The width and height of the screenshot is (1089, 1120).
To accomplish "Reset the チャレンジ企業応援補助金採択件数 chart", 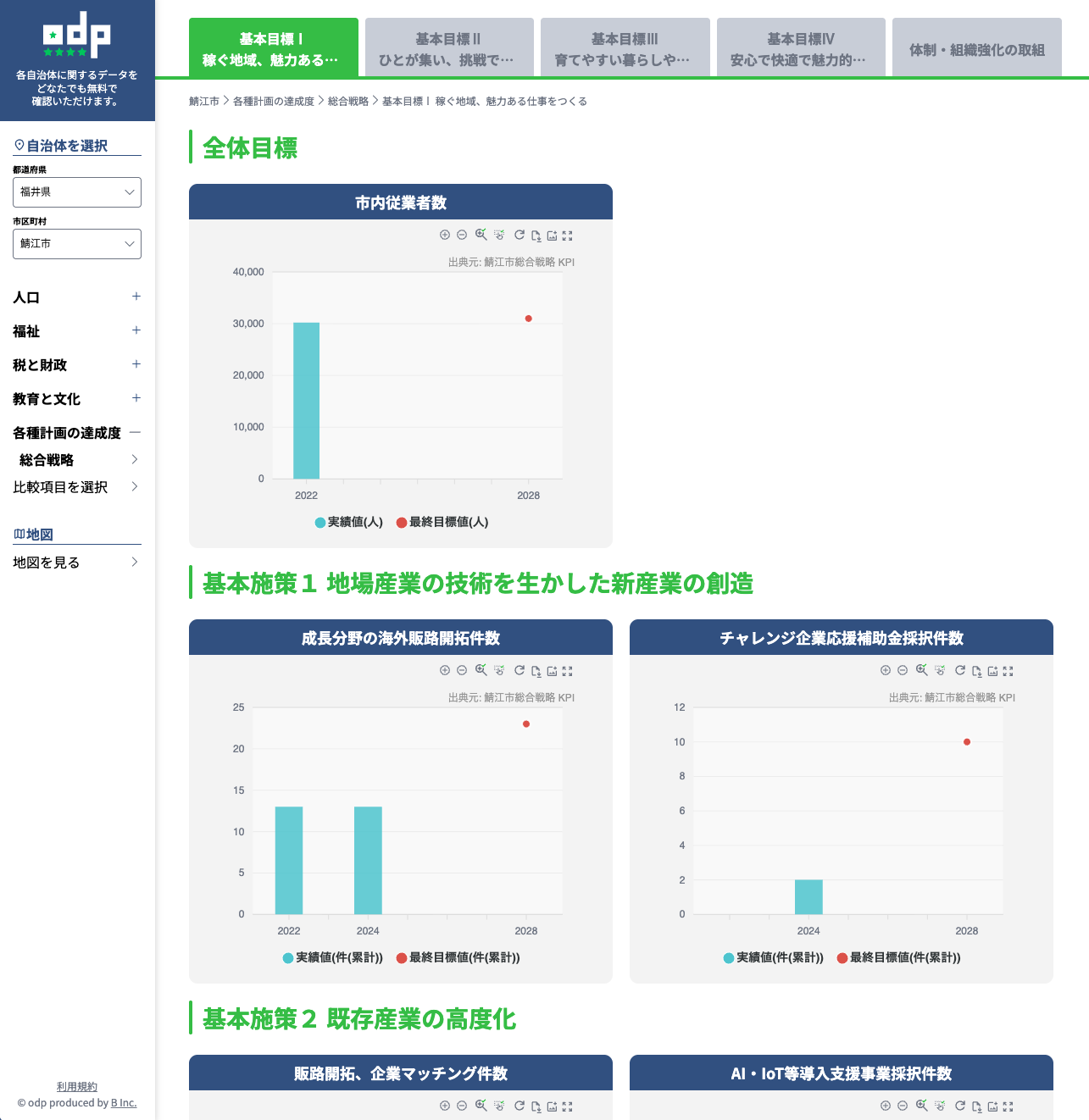I will point(960,671).
